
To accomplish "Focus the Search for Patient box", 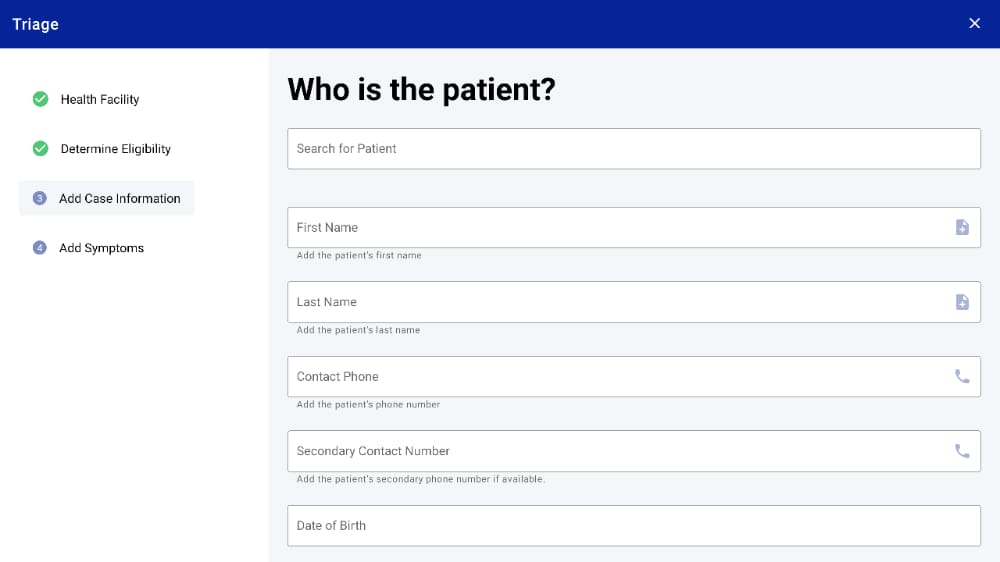I will point(633,149).
